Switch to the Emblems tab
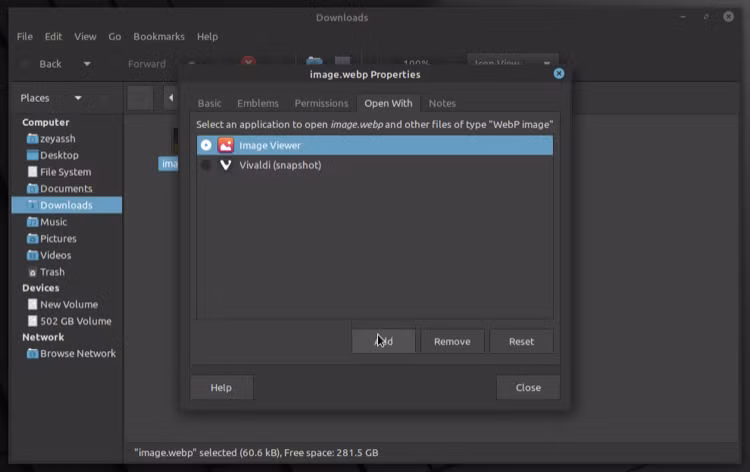The image size is (750, 472). coord(258,103)
